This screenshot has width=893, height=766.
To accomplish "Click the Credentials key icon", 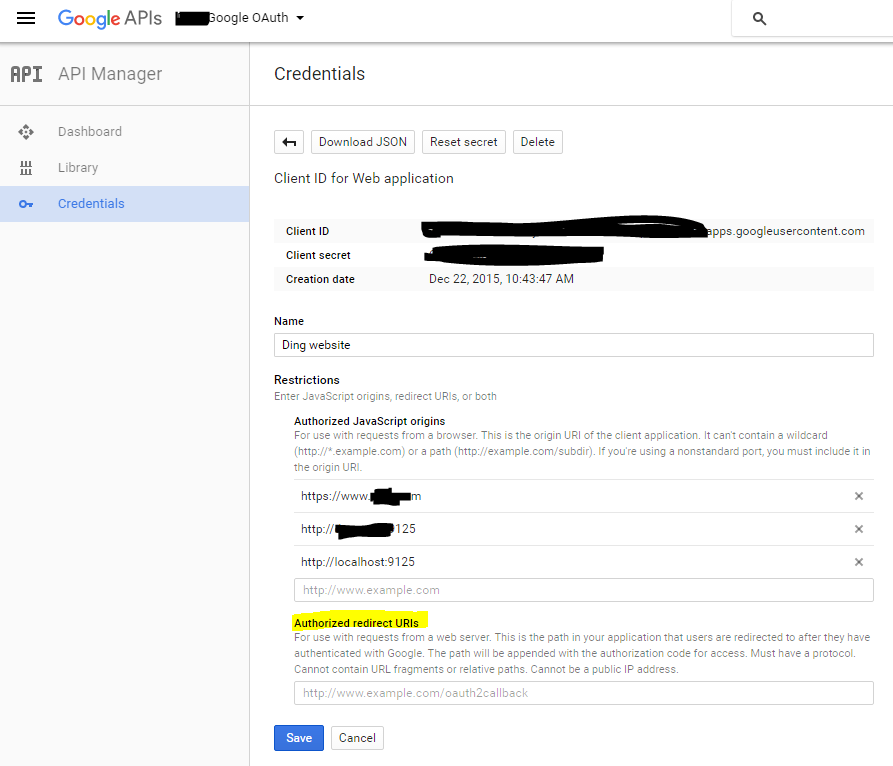I will pyautogui.click(x=26, y=204).
